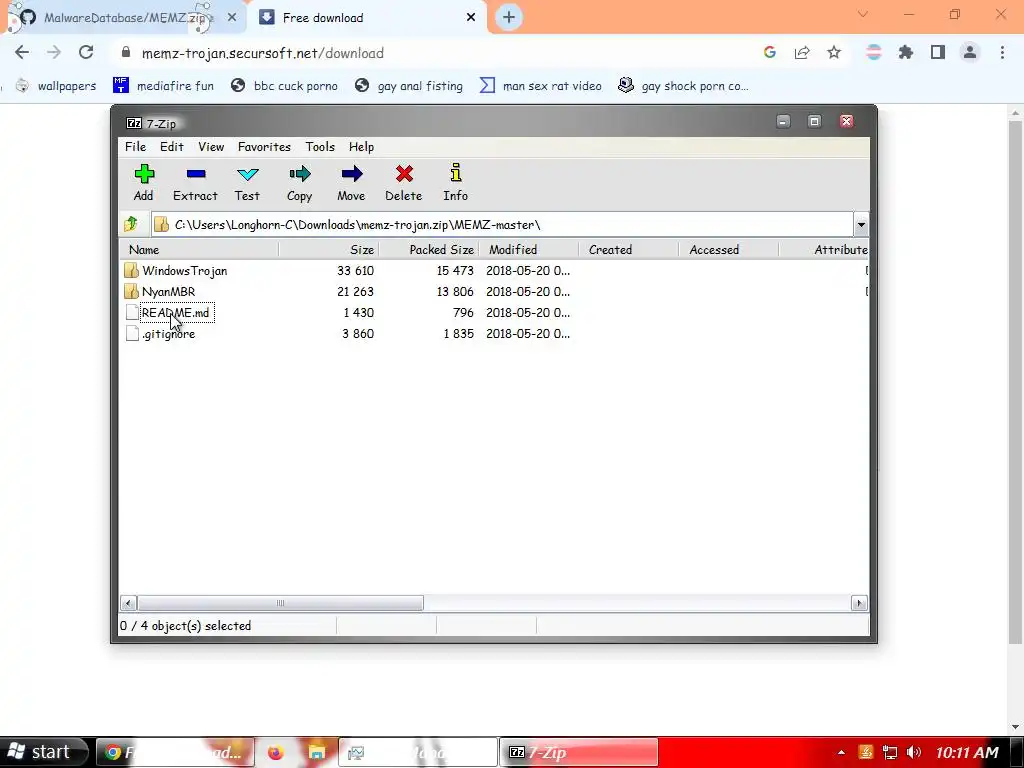
Task: Expand the tab search chevron
Action: (x=863, y=14)
